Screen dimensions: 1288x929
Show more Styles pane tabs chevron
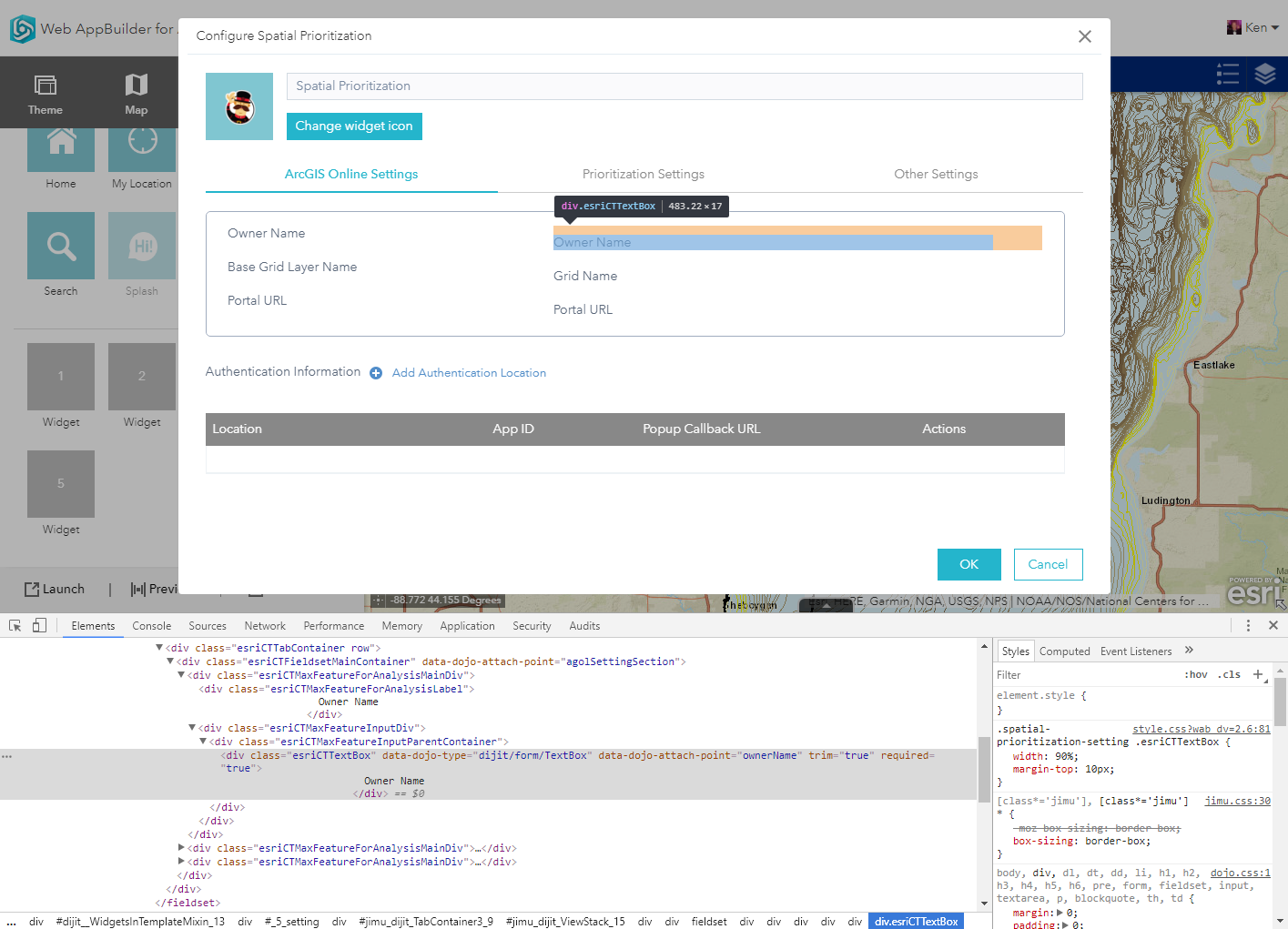[x=1189, y=651]
